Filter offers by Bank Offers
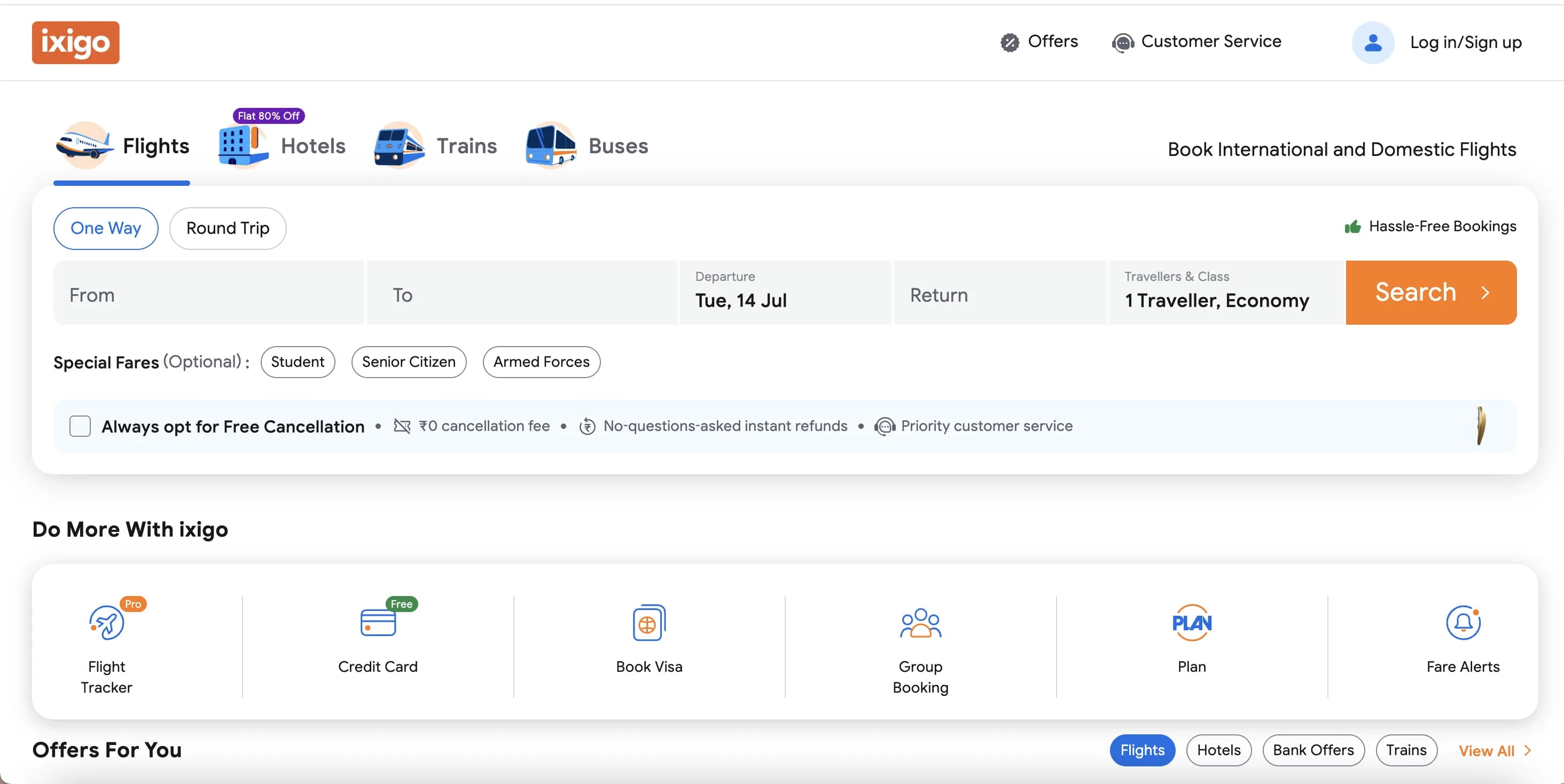 click(x=1313, y=751)
